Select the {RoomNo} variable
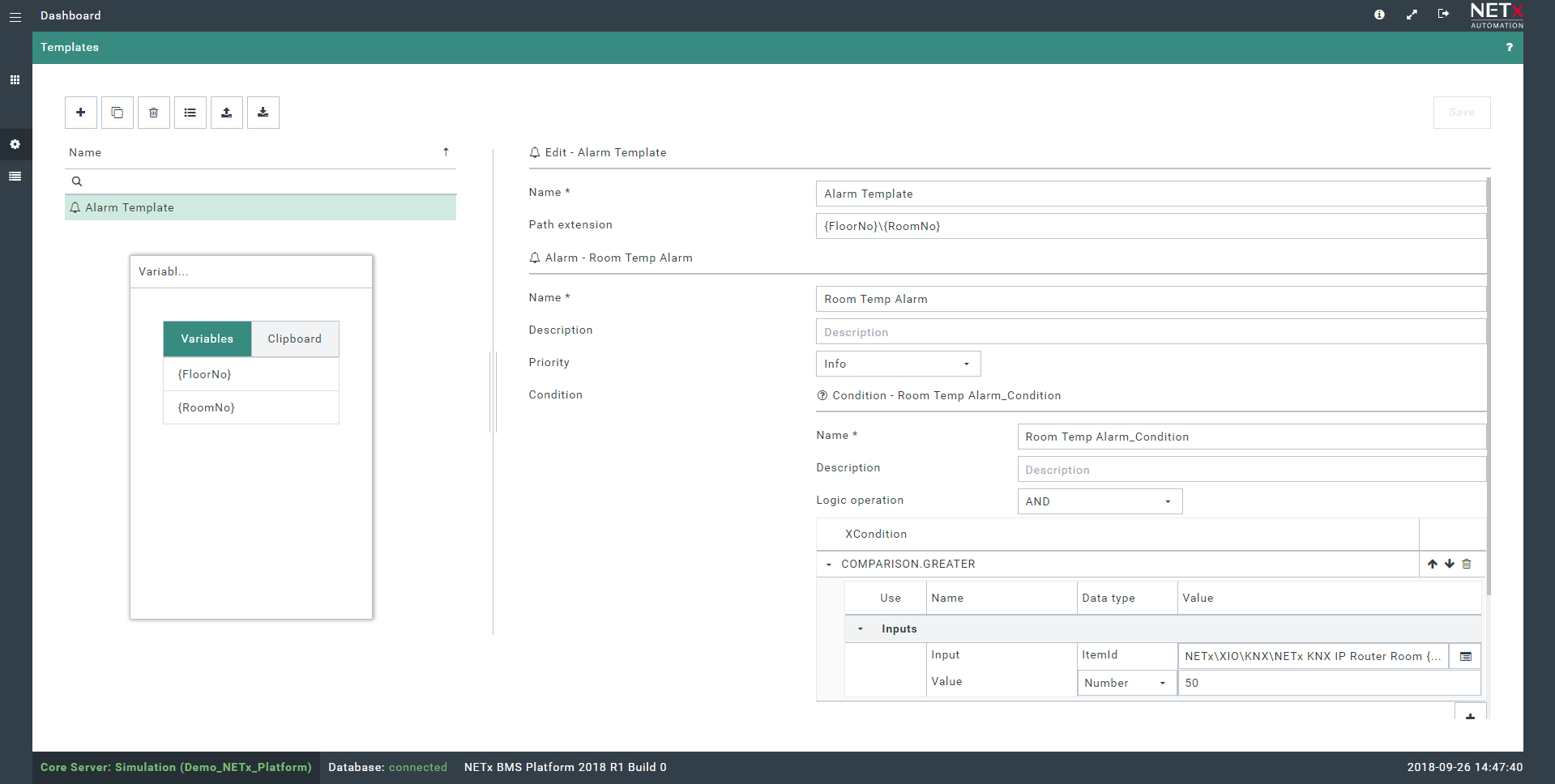Image resolution: width=1555 pixels, height=784 pixels. coord(251,407)
